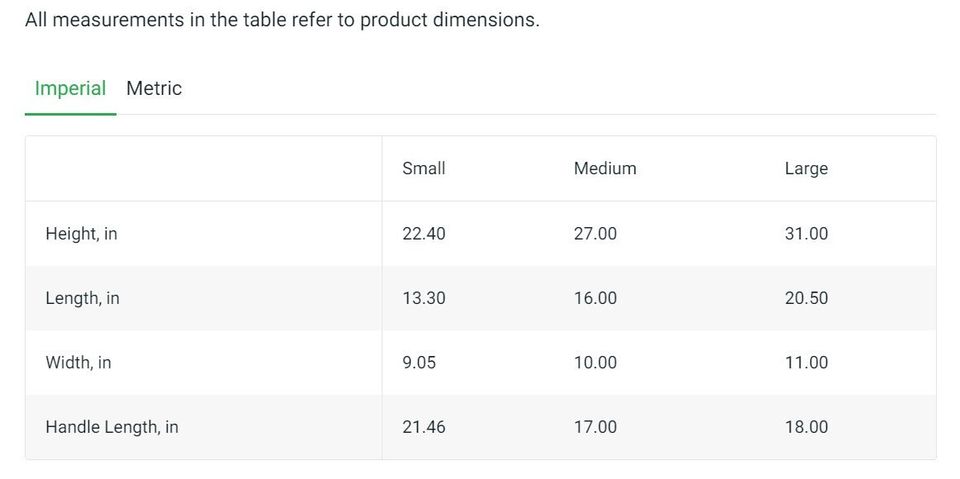Image resolution: width=960 pixels, height=479 pixels.
Task: Click the "All measurements in the table" note
Action: tap(282, 20)
